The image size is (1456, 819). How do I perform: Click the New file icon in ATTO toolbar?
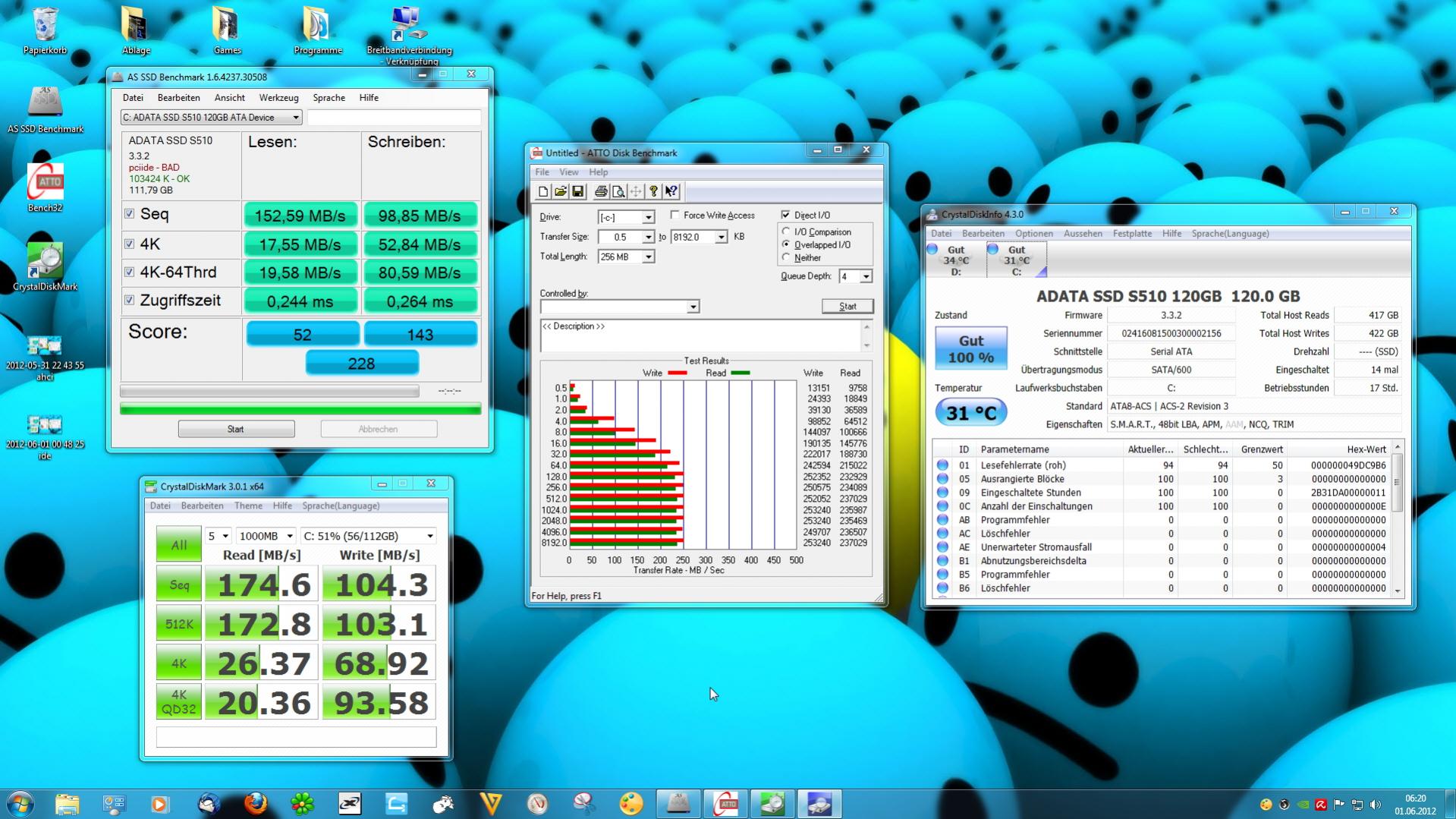tap(542, 192)
